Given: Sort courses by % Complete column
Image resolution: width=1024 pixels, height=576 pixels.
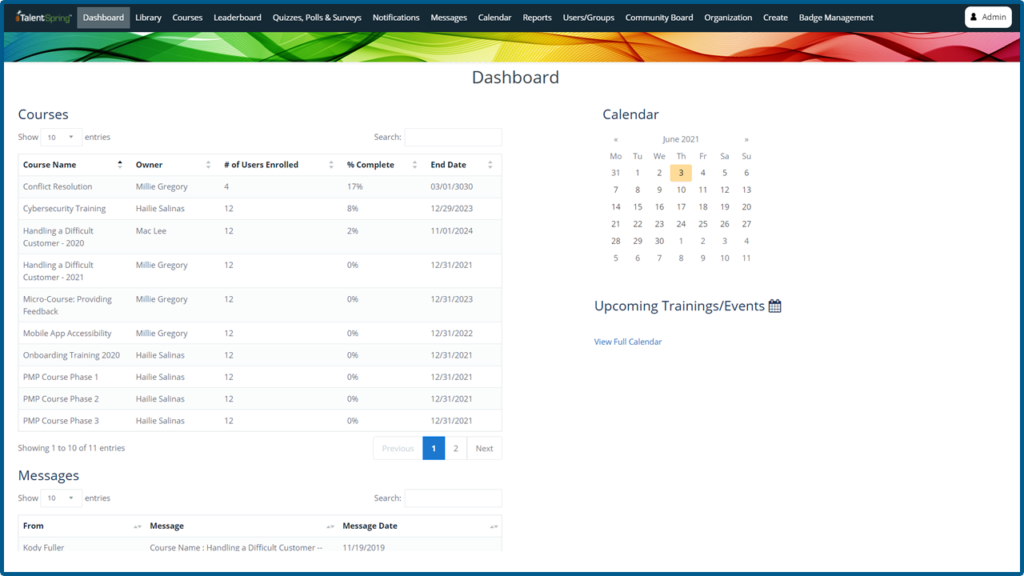Looking at the screenshot, I should 414,165.
